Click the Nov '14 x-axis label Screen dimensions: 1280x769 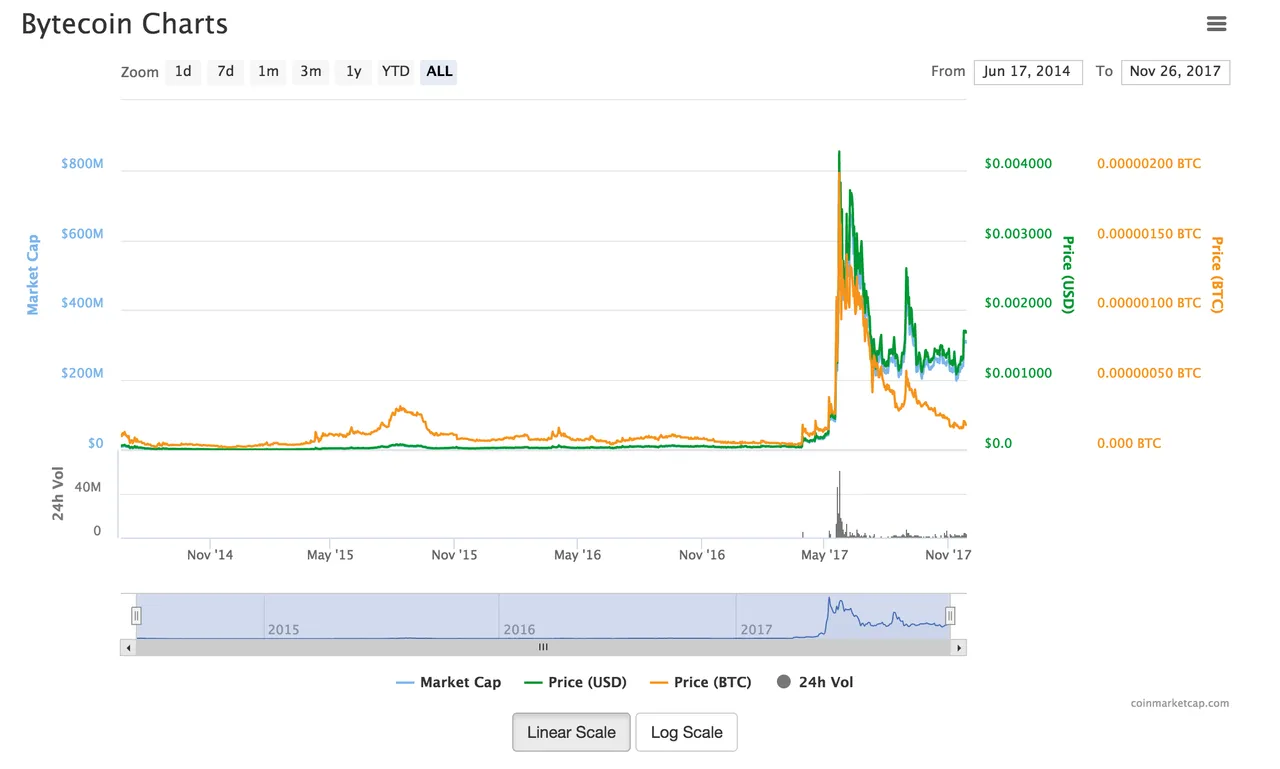coord(210,554)
